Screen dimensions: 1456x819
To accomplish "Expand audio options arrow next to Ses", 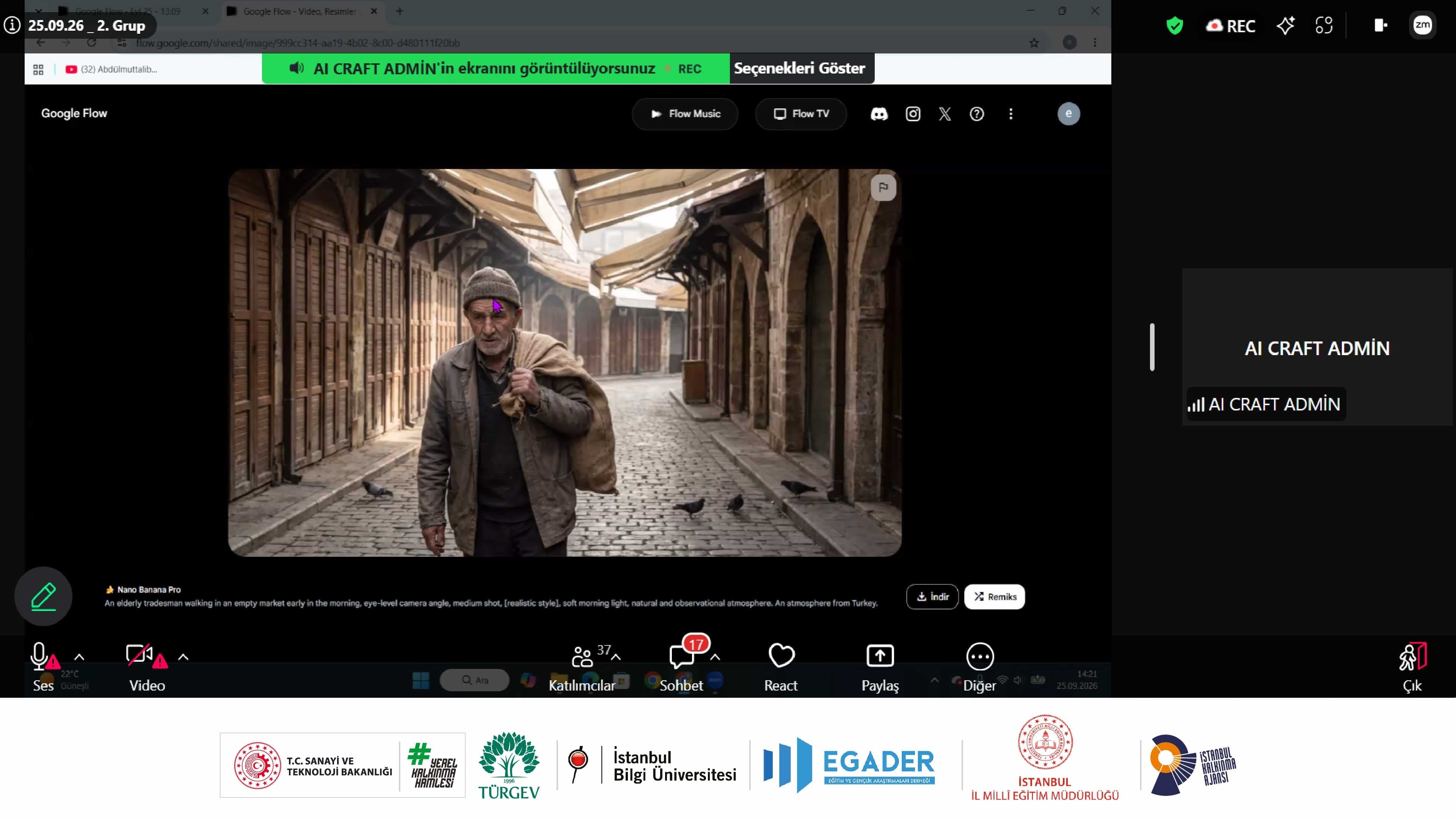I will [x=80, y=657].
